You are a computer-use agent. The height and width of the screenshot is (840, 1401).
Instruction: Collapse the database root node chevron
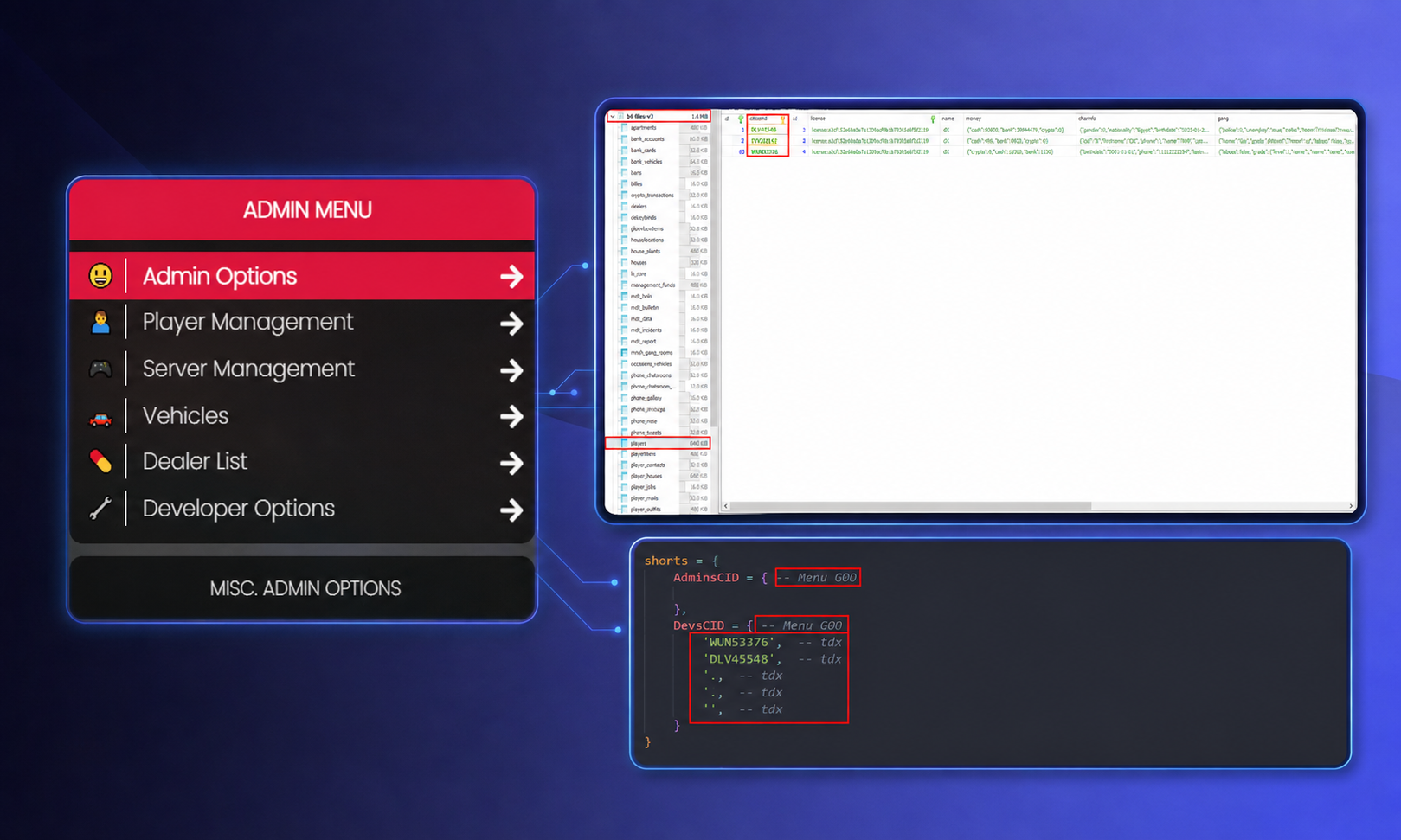613,116
